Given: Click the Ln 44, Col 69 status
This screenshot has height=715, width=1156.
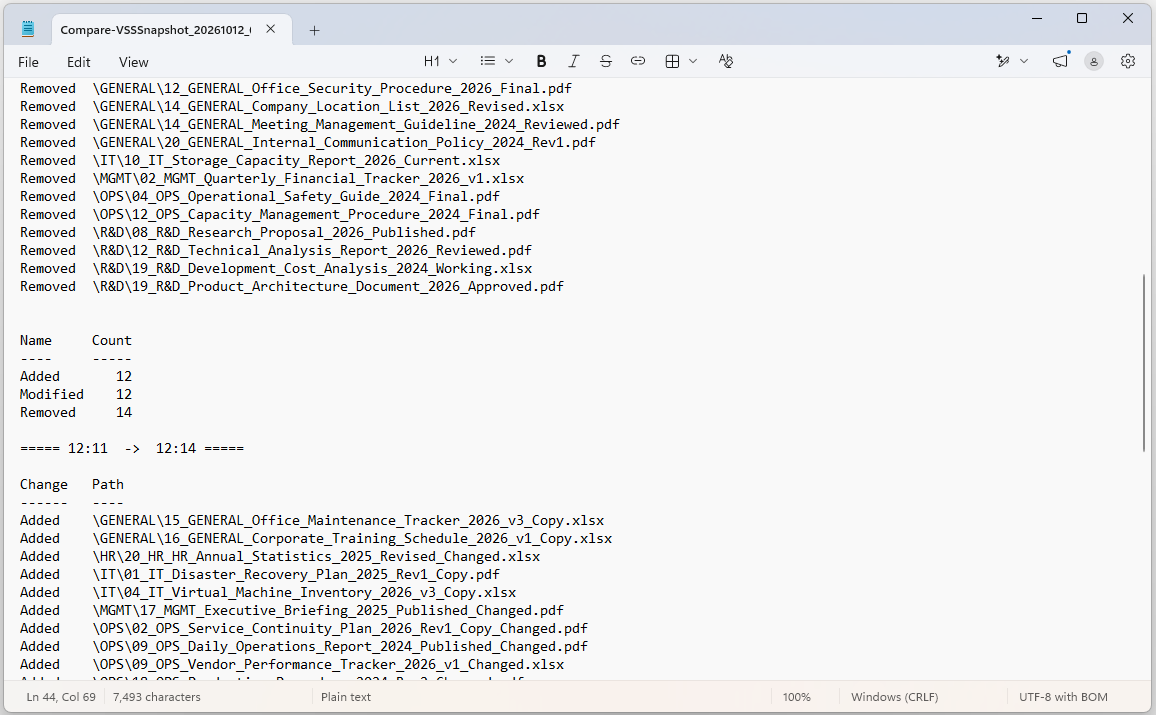Looking at the screenshot, I should [61, 697].
